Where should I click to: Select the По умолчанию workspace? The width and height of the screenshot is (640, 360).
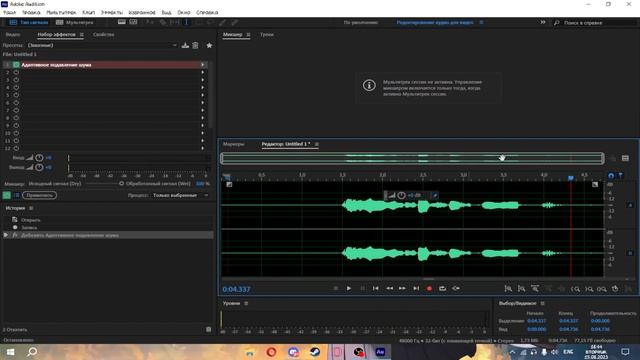(x=360, y=22)
